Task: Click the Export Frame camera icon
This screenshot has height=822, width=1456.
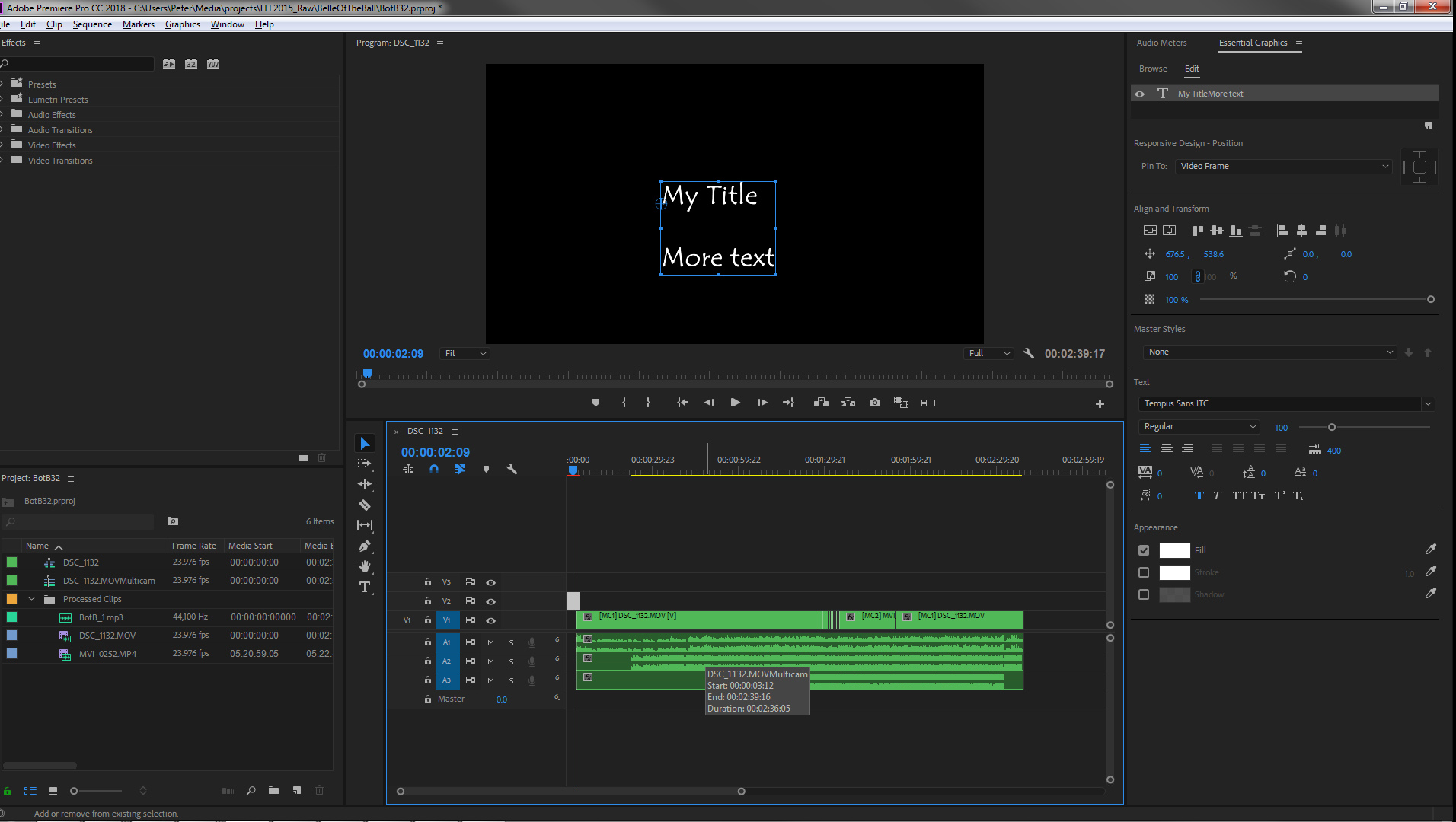Action: click(x=874, y=403)
